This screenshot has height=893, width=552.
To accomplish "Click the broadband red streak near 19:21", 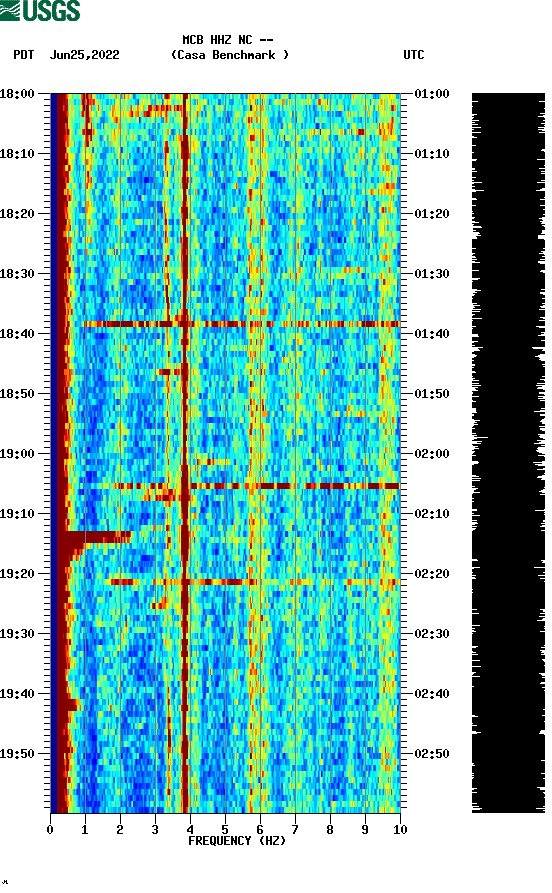I will 252,582.
